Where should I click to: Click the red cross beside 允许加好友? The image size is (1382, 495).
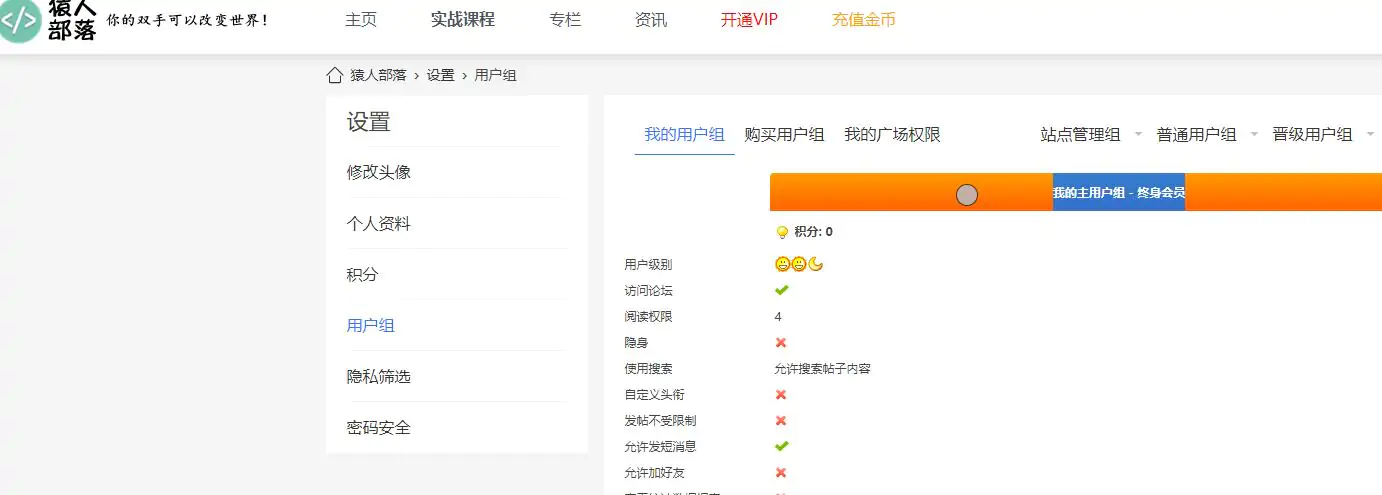tap(781, 472)
